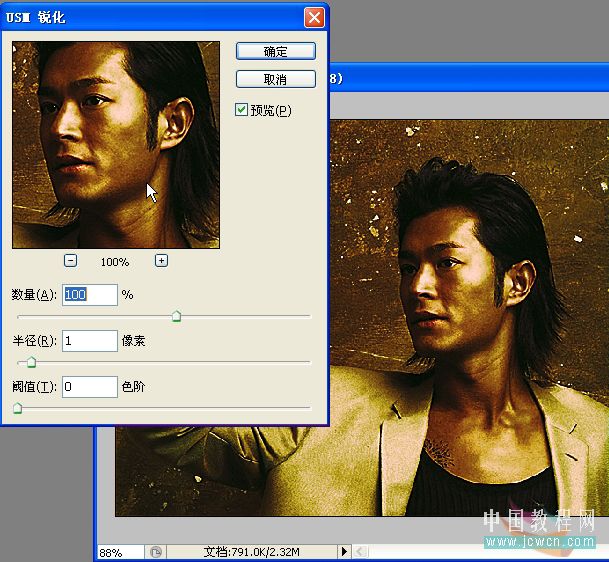609x562 pixels.
Task: Click the 88% zoom field in the document status bar
Action: point(120,552)
